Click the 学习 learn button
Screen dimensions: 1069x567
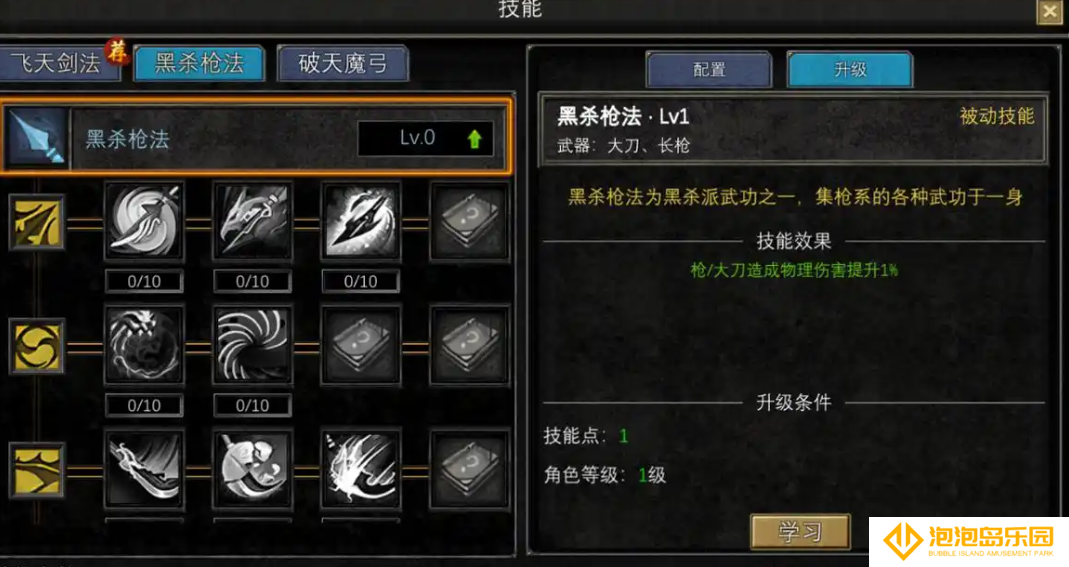800,532
